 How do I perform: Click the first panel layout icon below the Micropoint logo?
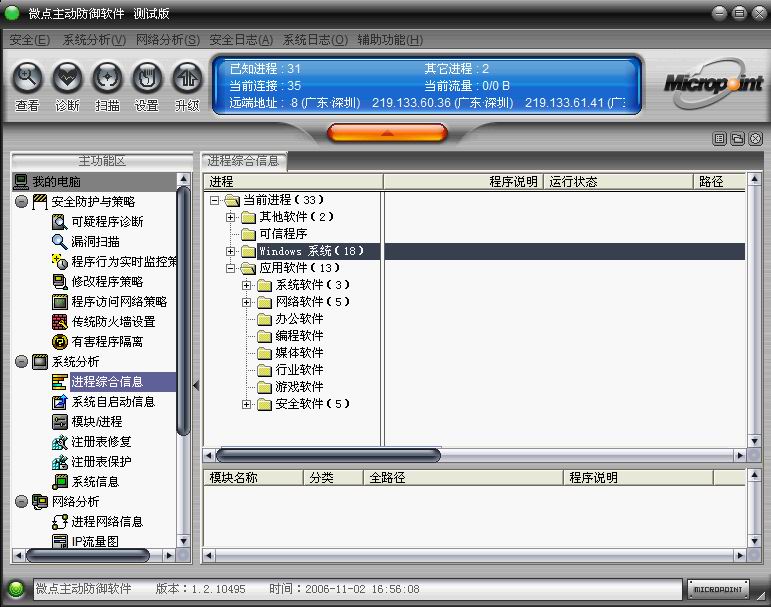[719, 139]
